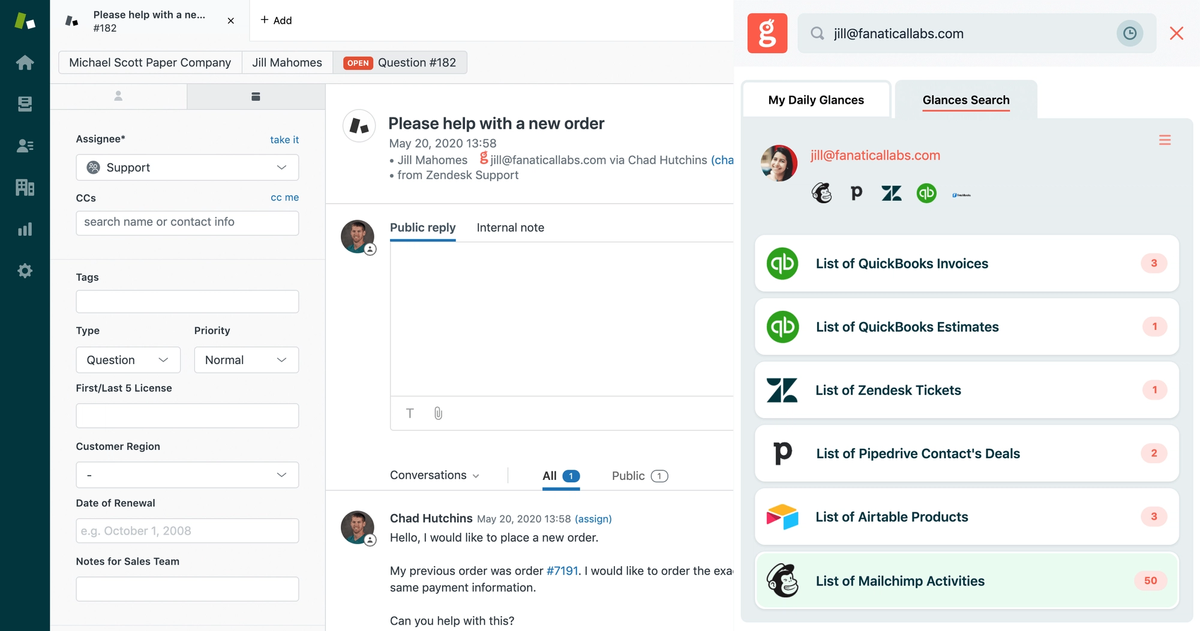Click the small Pipedrive icon under email
Image resolution: width=1200 pixels, height=631 pixels.
(x=856, y=193)
